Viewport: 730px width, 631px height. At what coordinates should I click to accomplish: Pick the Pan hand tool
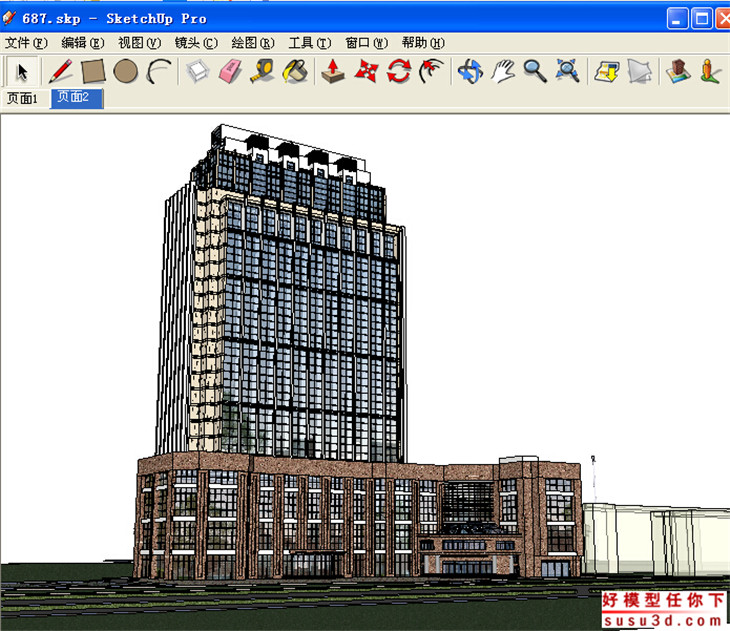(503, 71)
